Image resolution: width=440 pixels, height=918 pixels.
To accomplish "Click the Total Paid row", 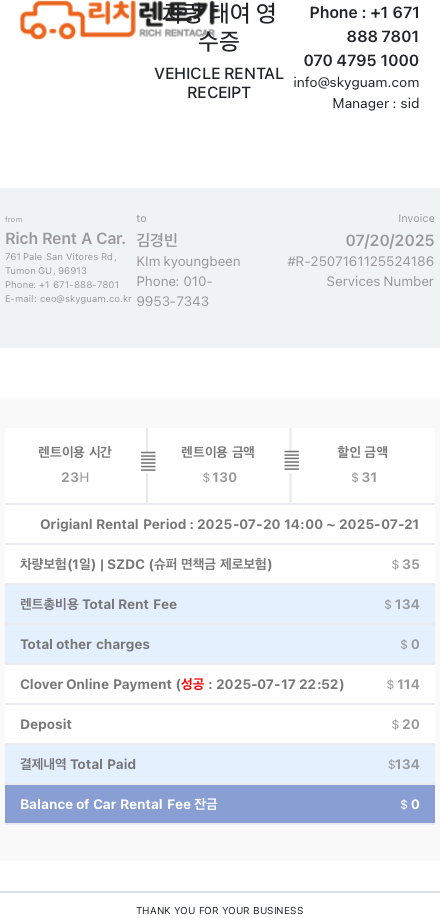I will (220, 764).
